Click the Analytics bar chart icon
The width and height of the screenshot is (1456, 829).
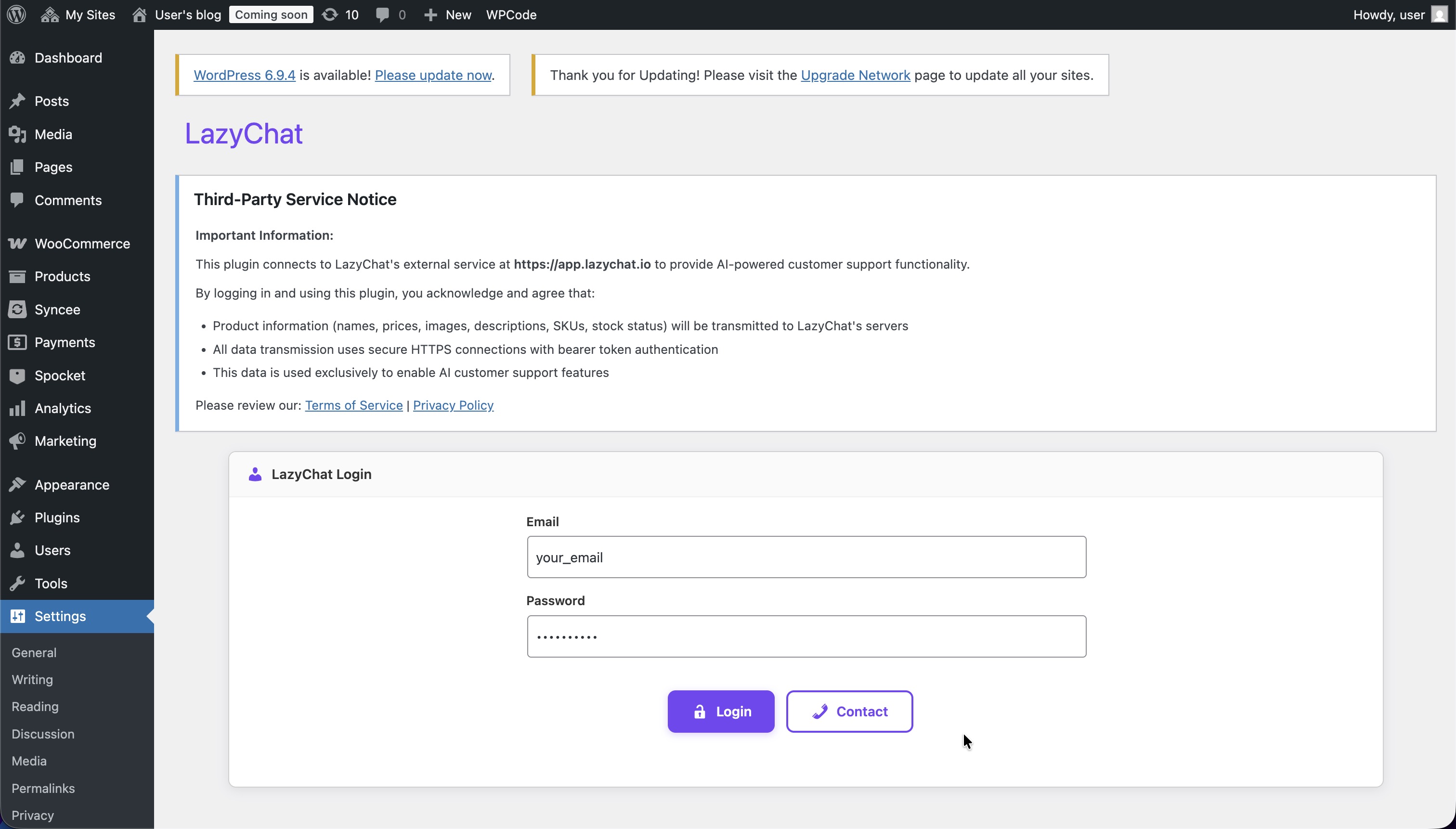(17, 408)
